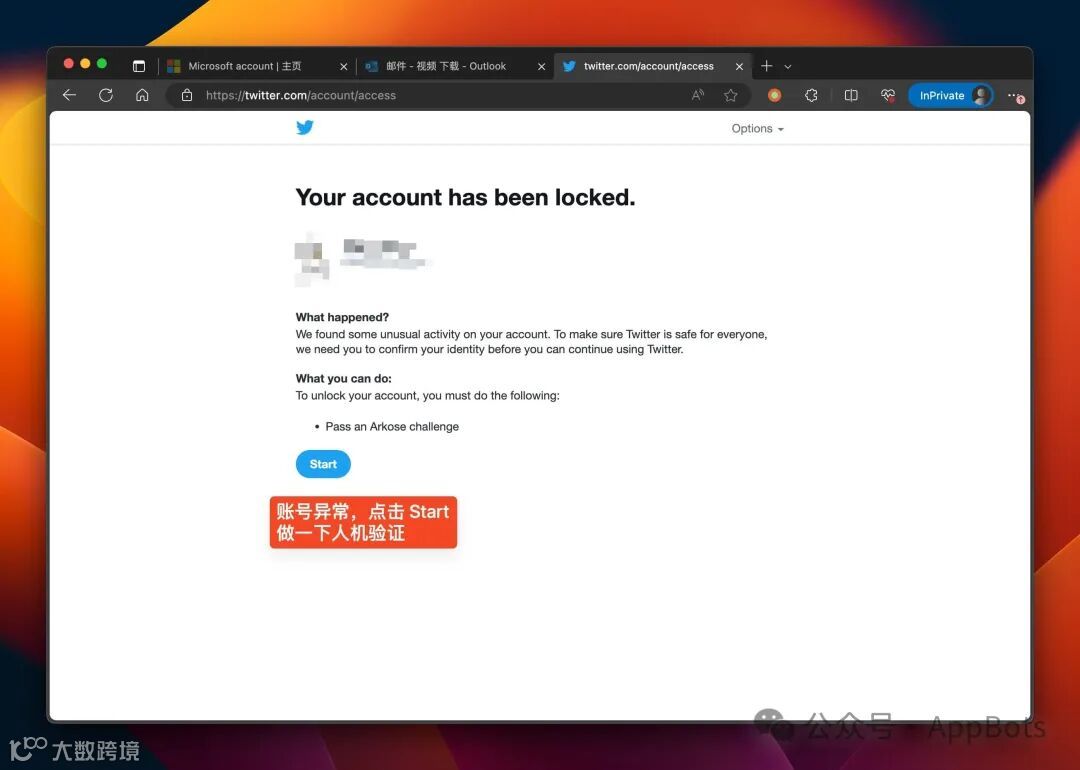Screen dimensions: 1080x770
Task: Click the "Pass an Arkose challenge" item
Action: click(392, 427)
